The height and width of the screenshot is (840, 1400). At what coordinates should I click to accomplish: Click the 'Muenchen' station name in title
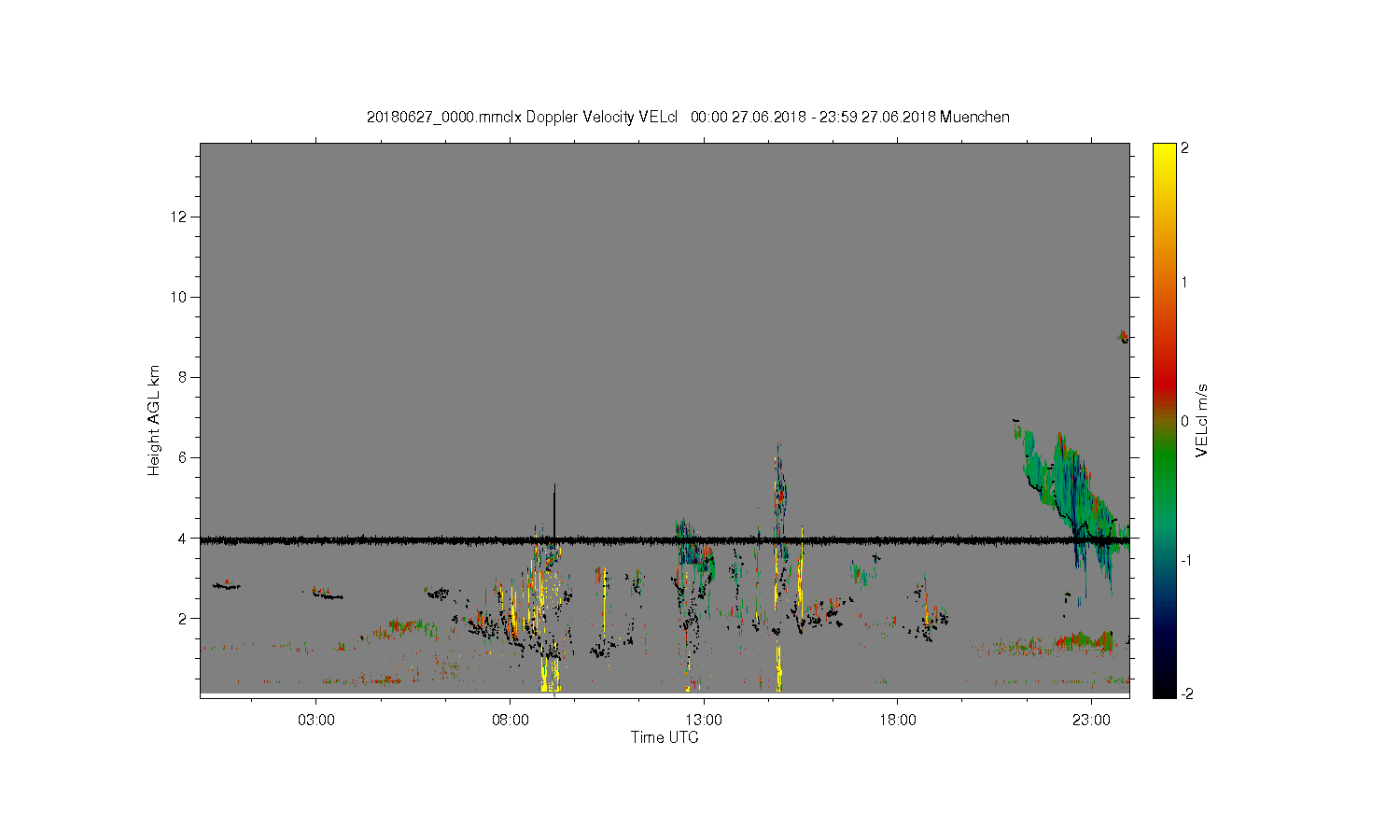coord(974,118)
